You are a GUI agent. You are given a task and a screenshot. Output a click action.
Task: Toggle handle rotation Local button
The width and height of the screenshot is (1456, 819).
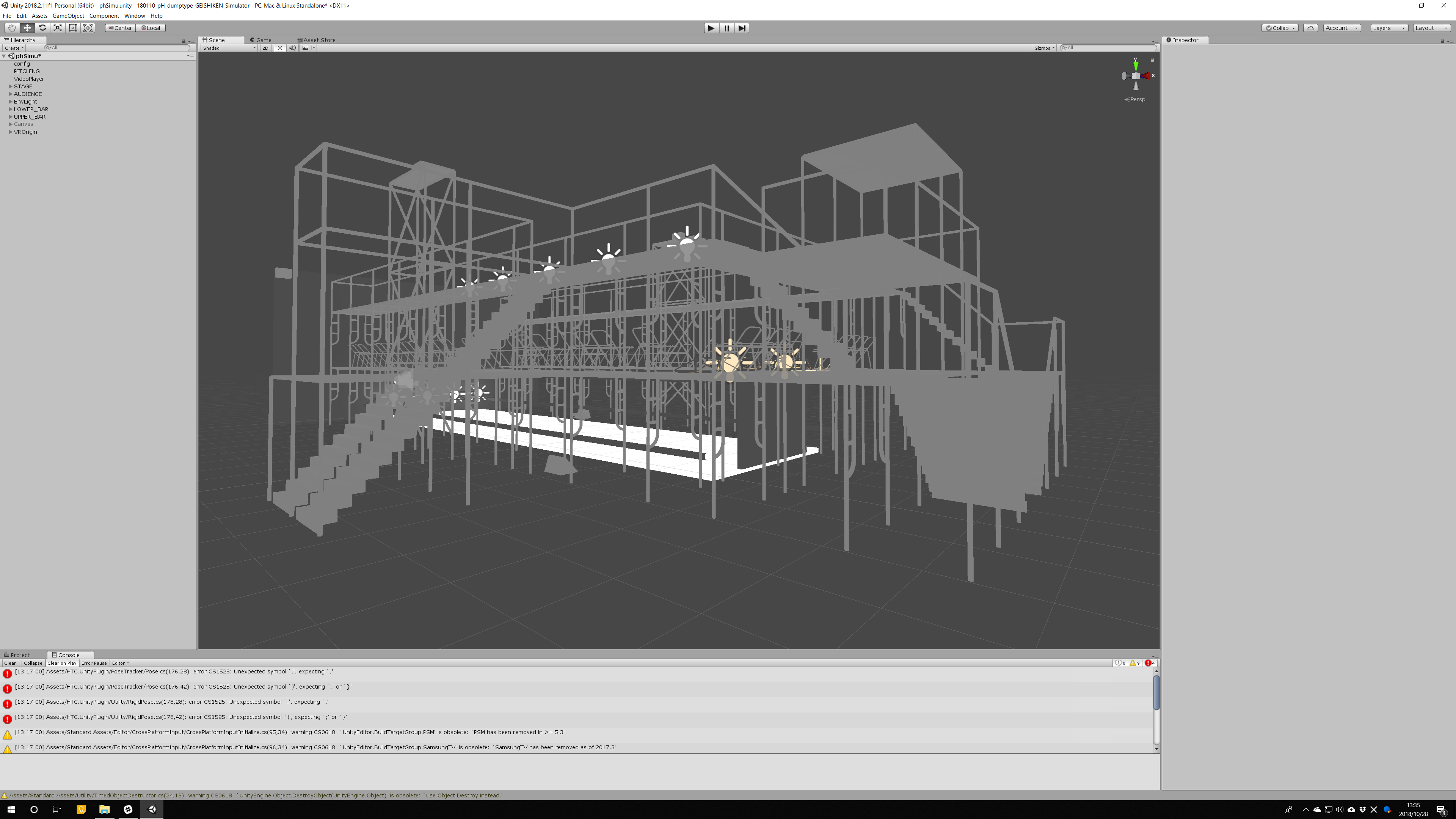(x=151, y=28)
